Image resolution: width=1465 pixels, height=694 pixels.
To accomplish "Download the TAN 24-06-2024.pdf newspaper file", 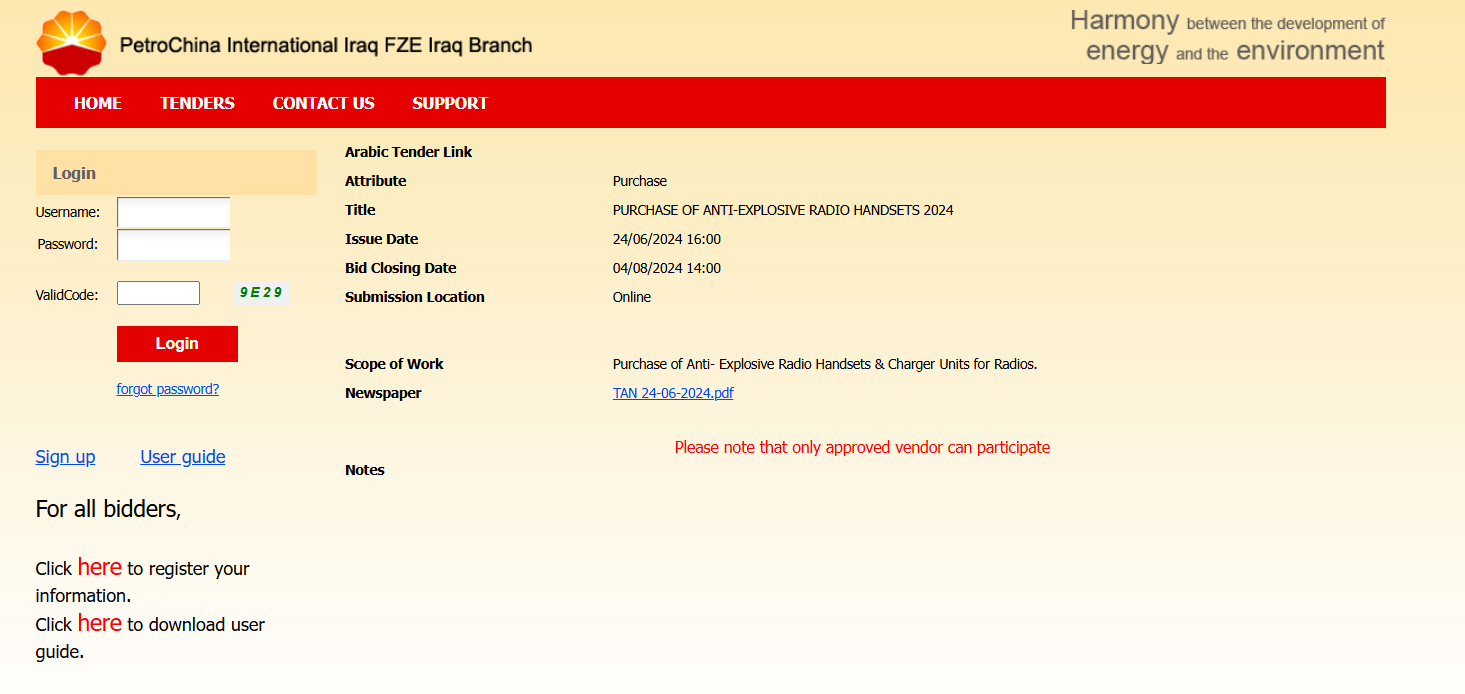I will pos(672,393).
